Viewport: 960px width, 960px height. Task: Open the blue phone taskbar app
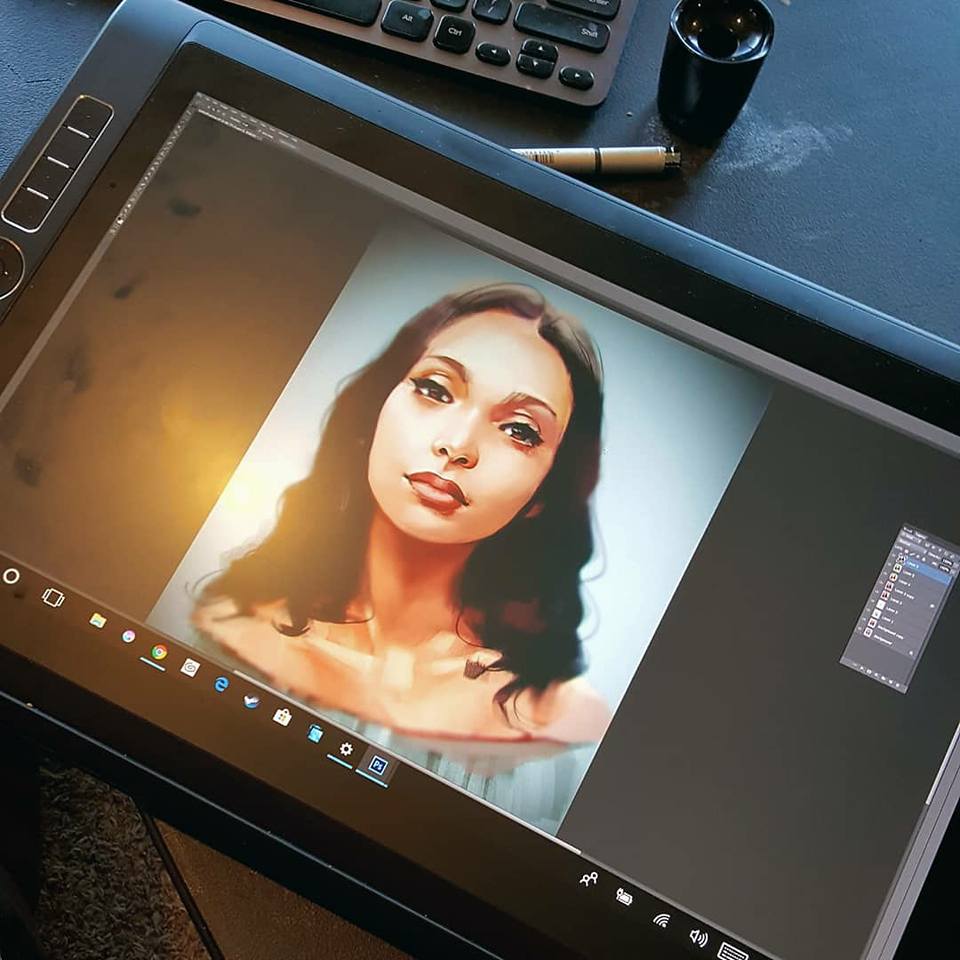315,733
